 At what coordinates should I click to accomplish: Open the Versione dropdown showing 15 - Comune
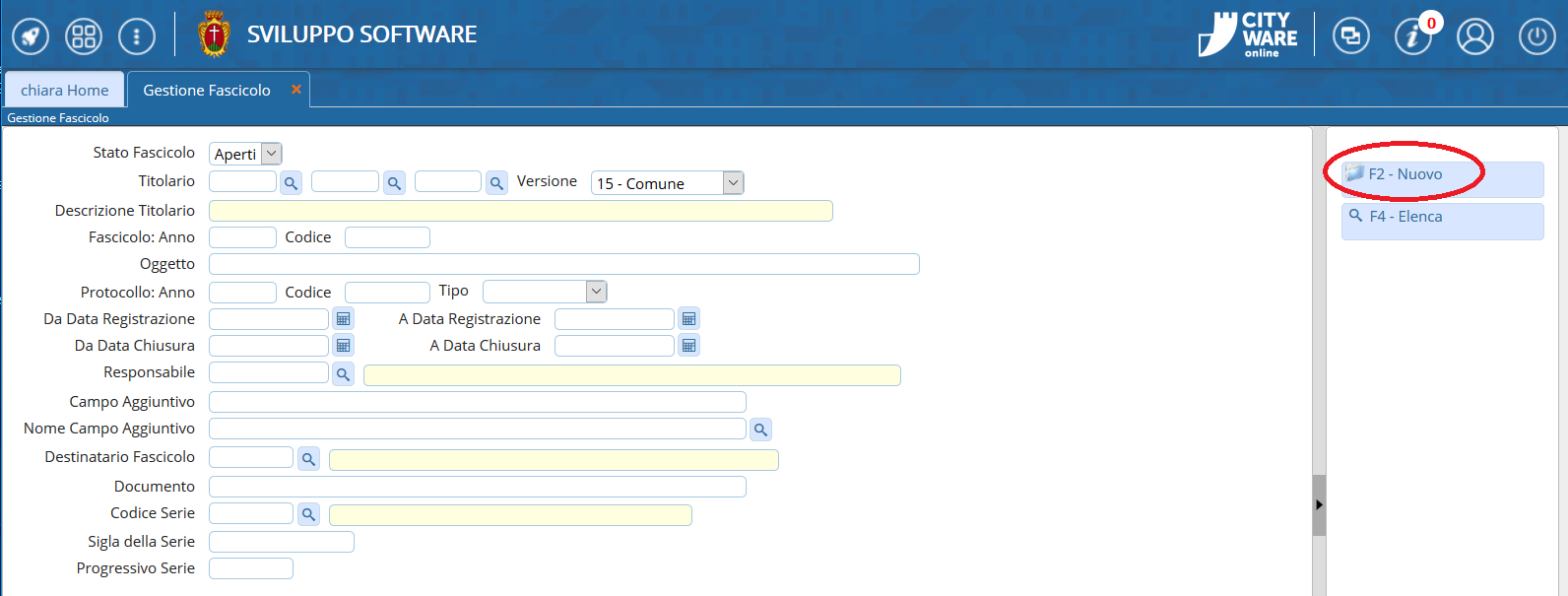click(x=733, y=183)
